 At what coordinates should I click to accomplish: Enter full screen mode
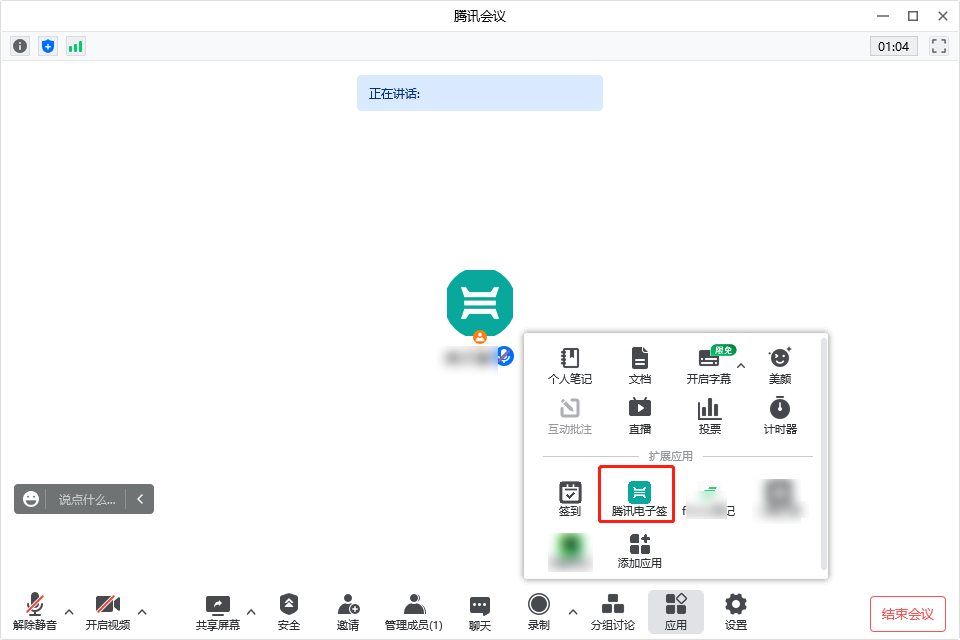pos(939,46)
